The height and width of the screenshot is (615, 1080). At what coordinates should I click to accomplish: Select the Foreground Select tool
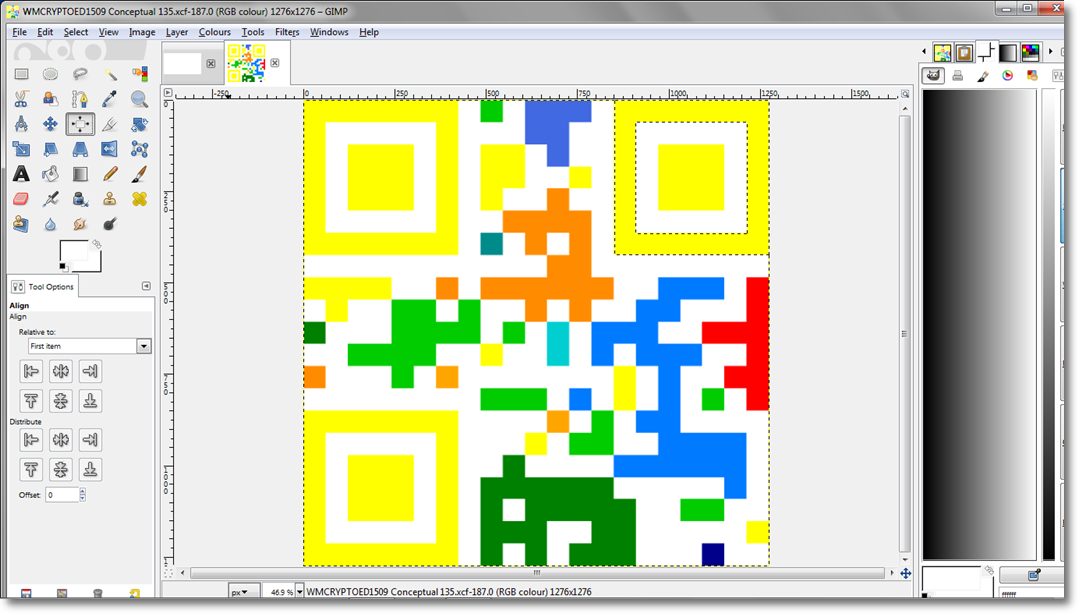click(x=50, y=99)
